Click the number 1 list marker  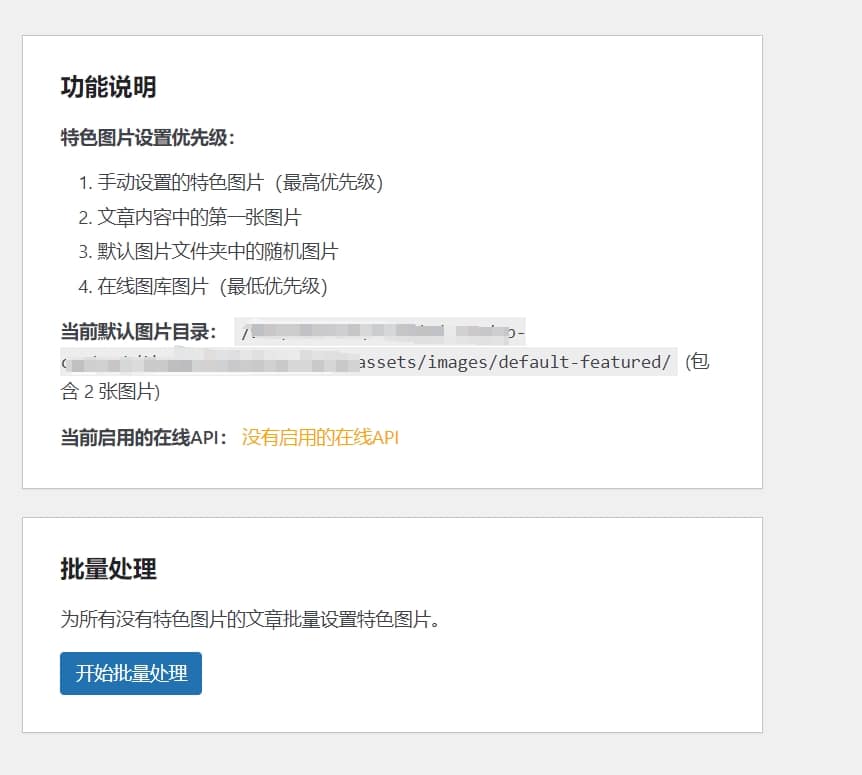click(84, 182)
